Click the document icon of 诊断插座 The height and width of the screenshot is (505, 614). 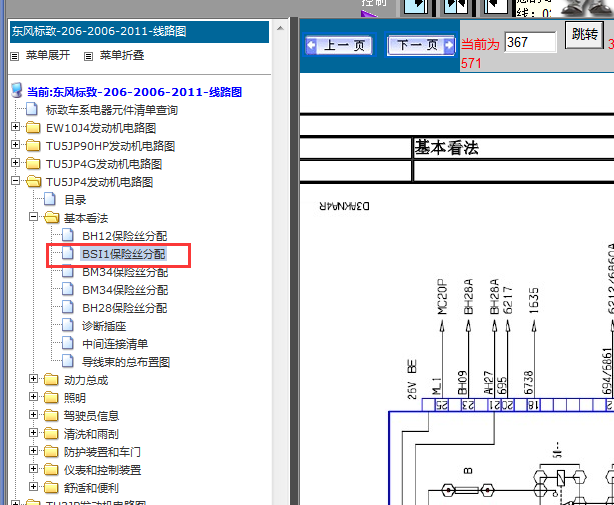pyautogui.click(x=68, y=325)
